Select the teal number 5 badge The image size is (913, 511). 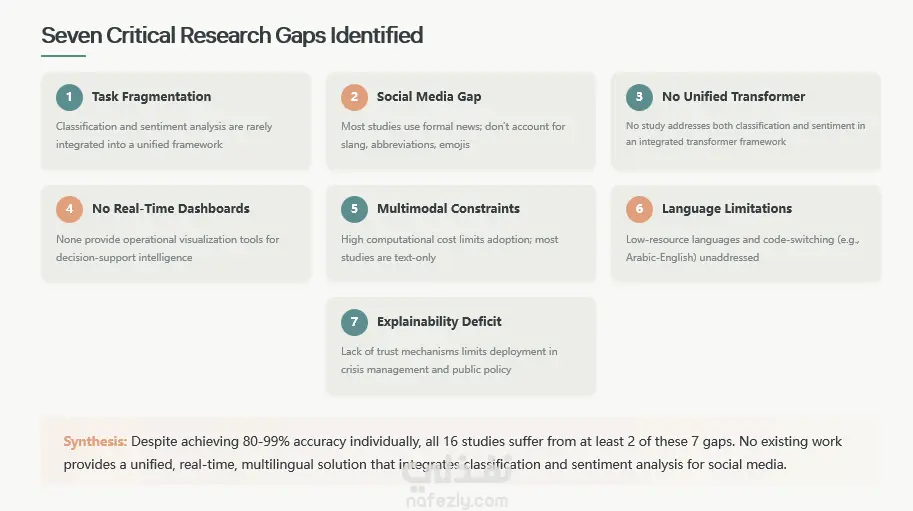point(354,209)
